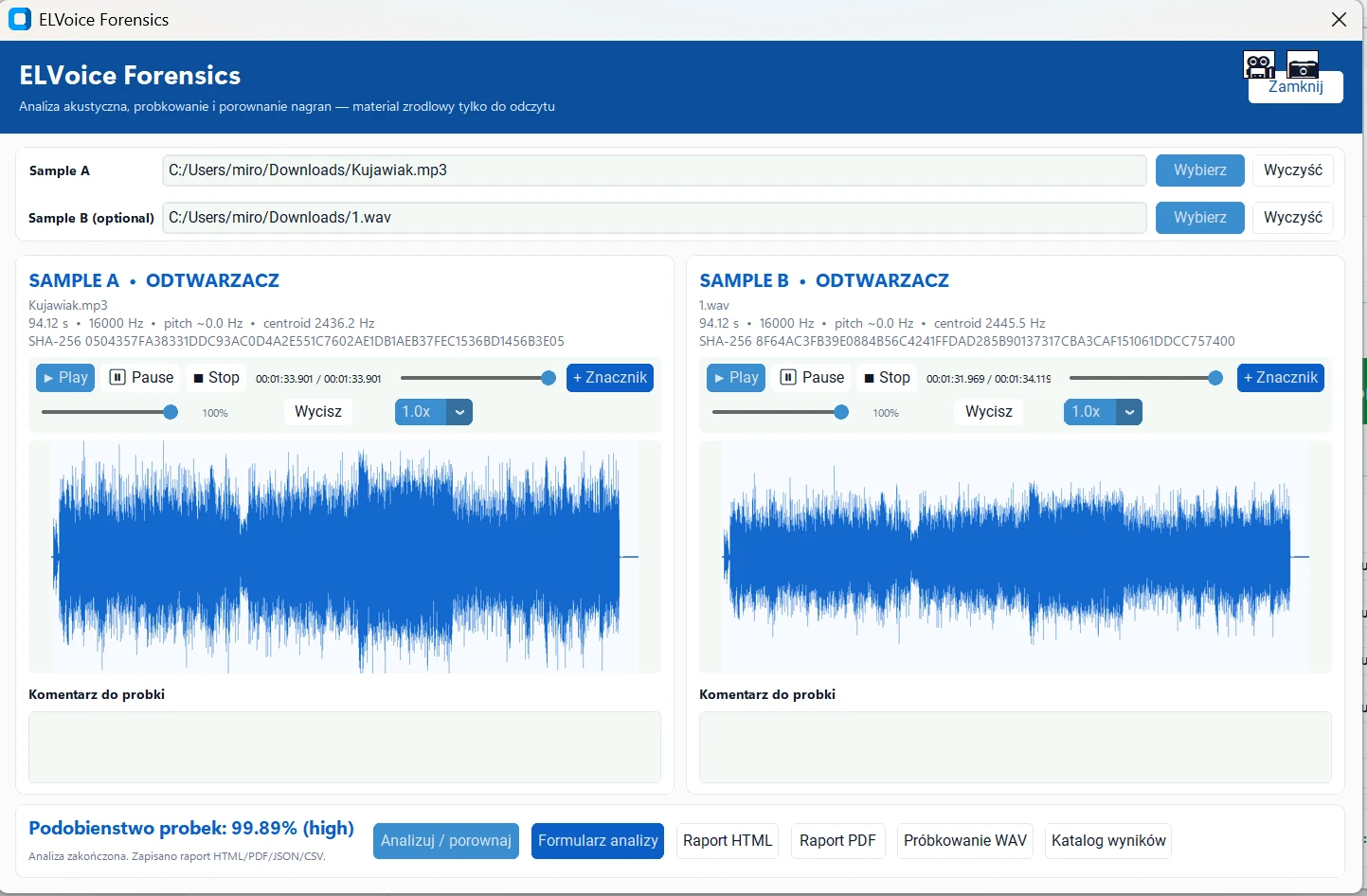Viewport: 1367px width, 896px height.
Task: Choose a file for Sample B with Wybierz
Action: click(1199, 218)
